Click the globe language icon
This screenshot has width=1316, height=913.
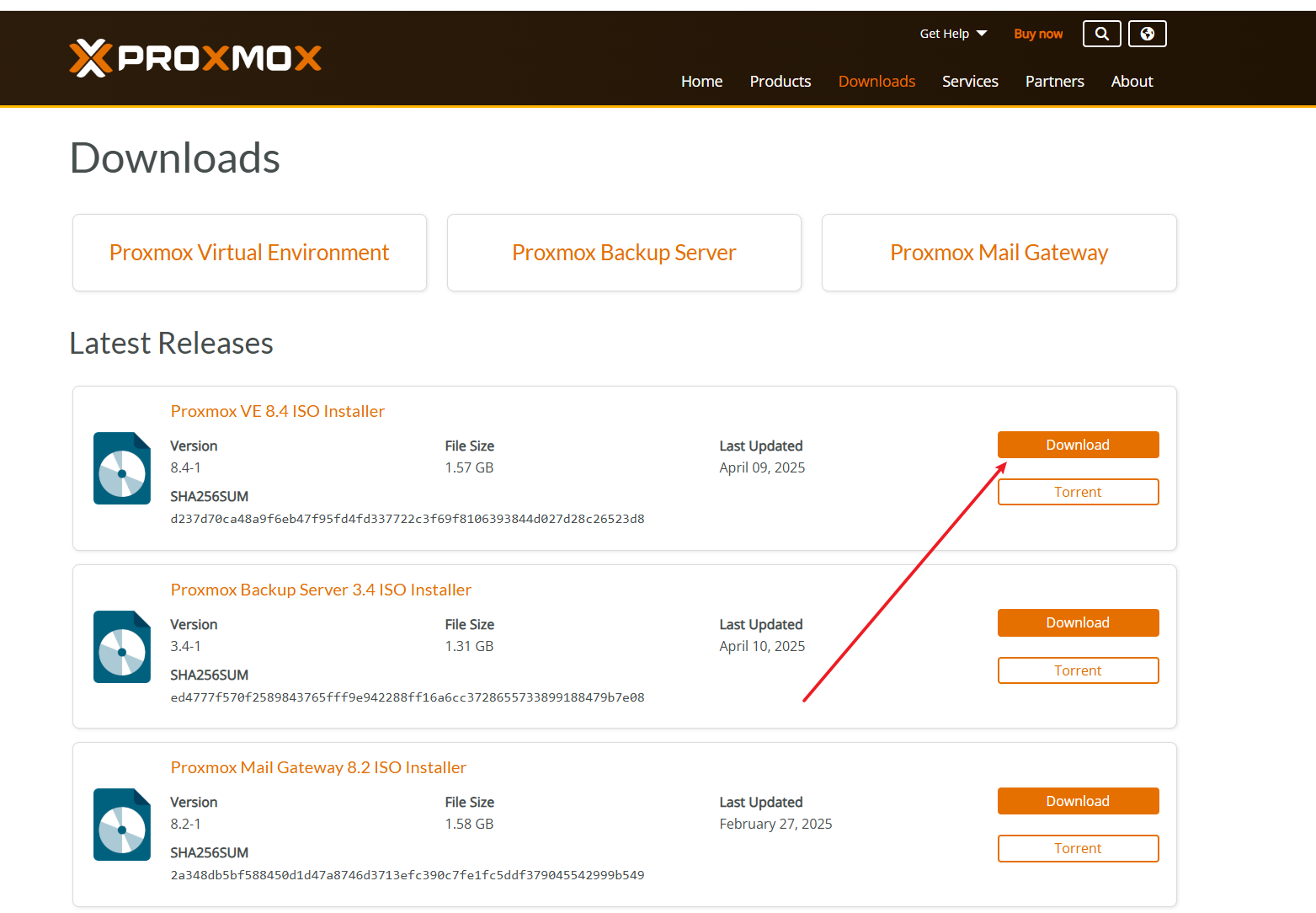[x=1147, y=34]
